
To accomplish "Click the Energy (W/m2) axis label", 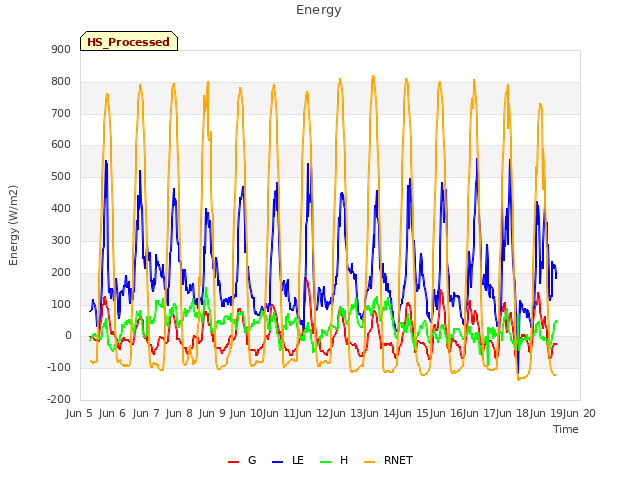I will (13, 225).
